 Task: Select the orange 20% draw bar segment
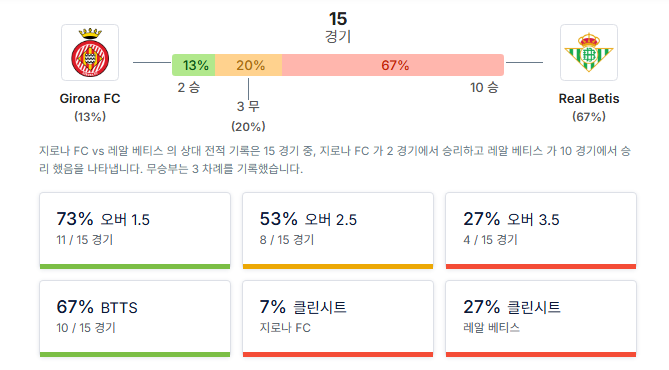[248, 65]
